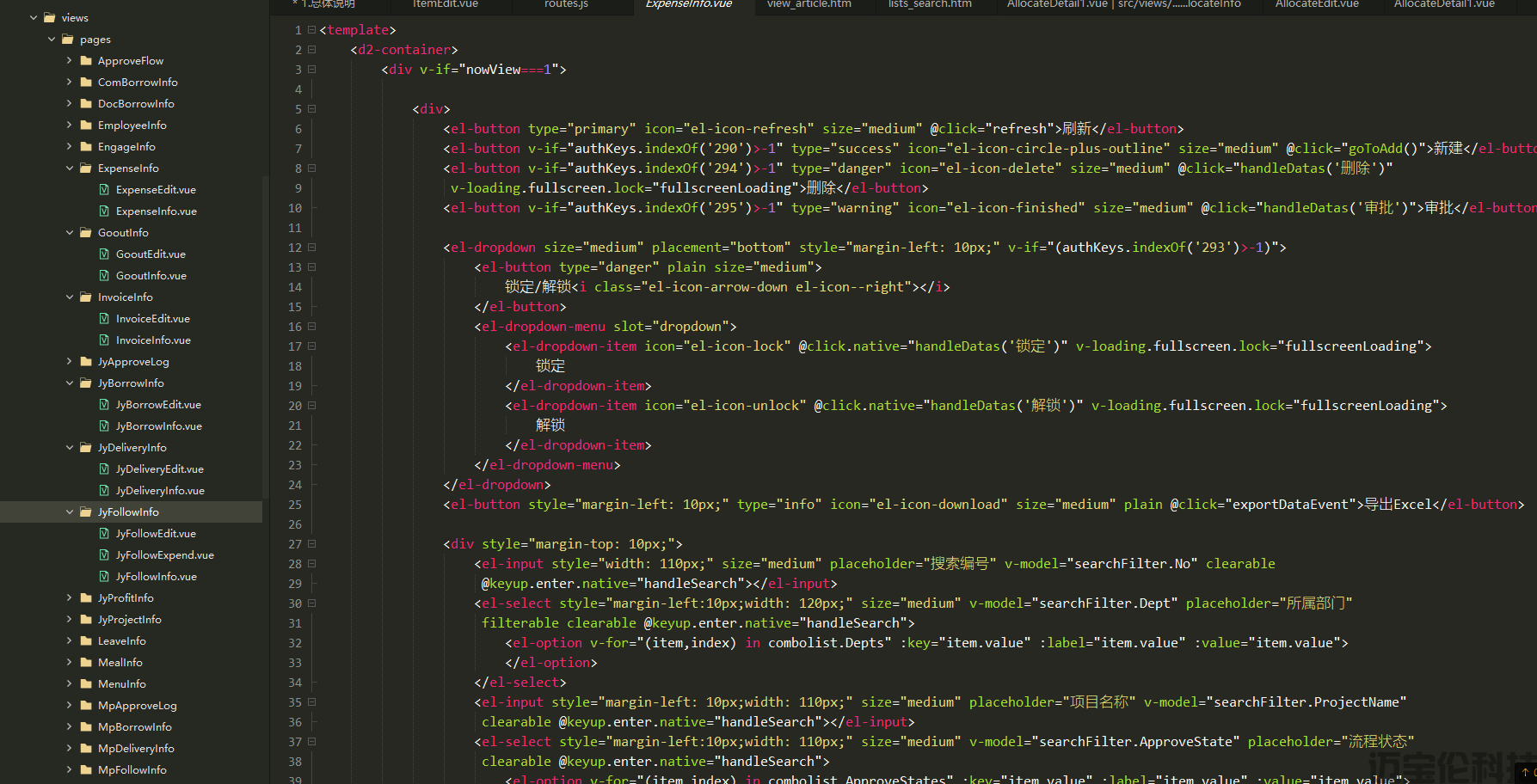This screenshot has width=1537, height=784.
Task: Collapse the views folder
Action: click(x=34, y=18)
